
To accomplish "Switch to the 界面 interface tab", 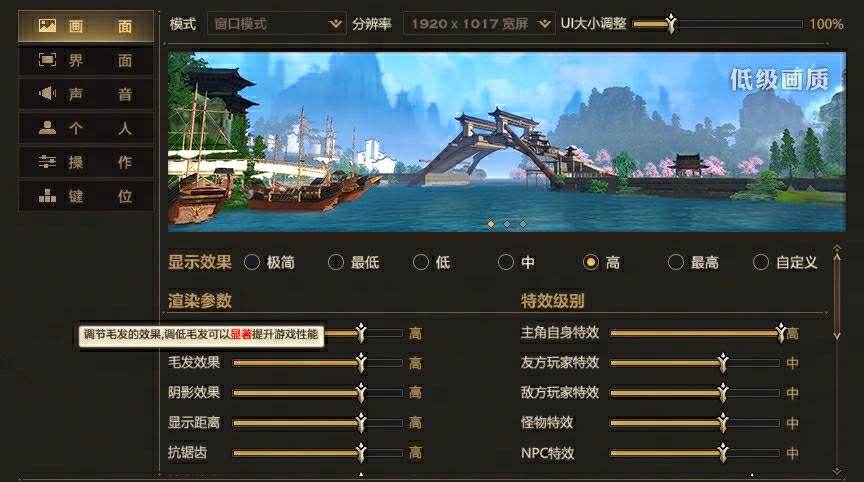I will pyautogui.click(x=86, y=61).
